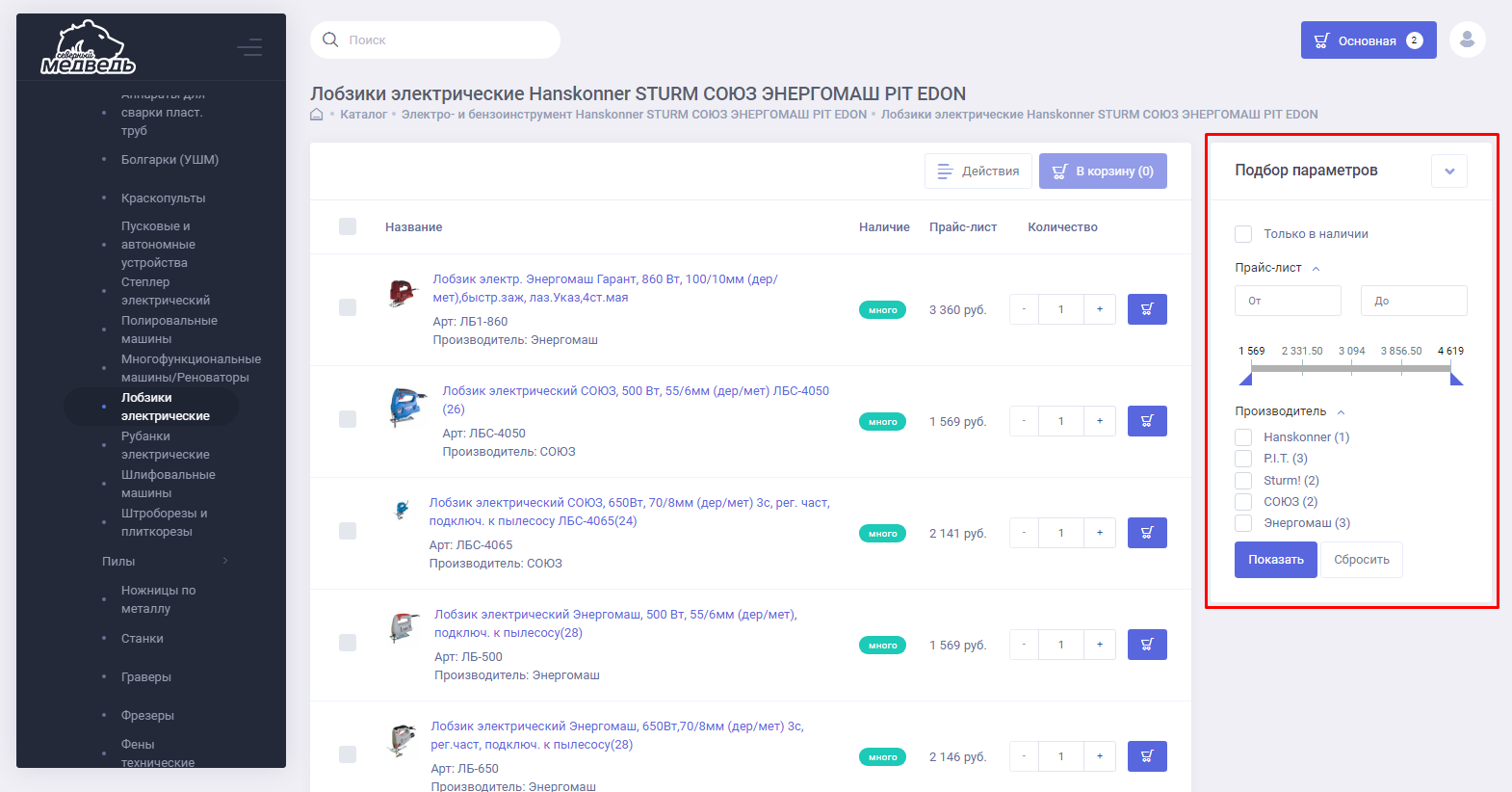Filter by manufacturer P.I.T.
This screenshot has width=1512, height=792.
1243,459
